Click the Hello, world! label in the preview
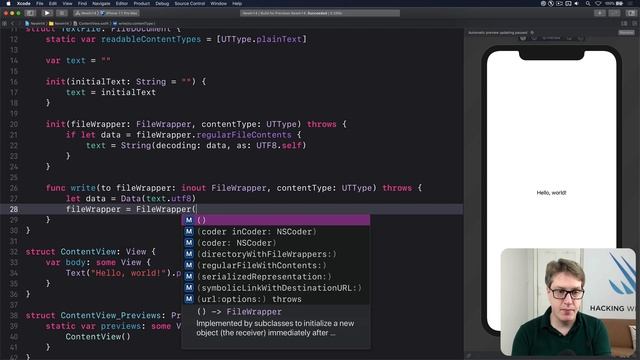 (551, 193)
